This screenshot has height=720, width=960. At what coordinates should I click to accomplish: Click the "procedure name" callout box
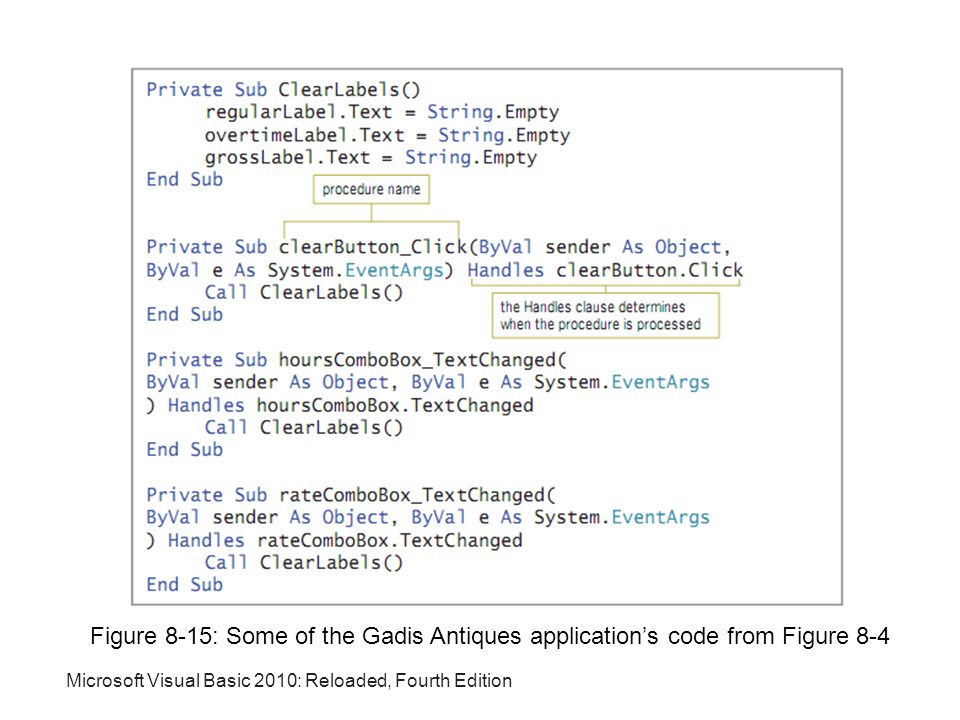point(371,189)
